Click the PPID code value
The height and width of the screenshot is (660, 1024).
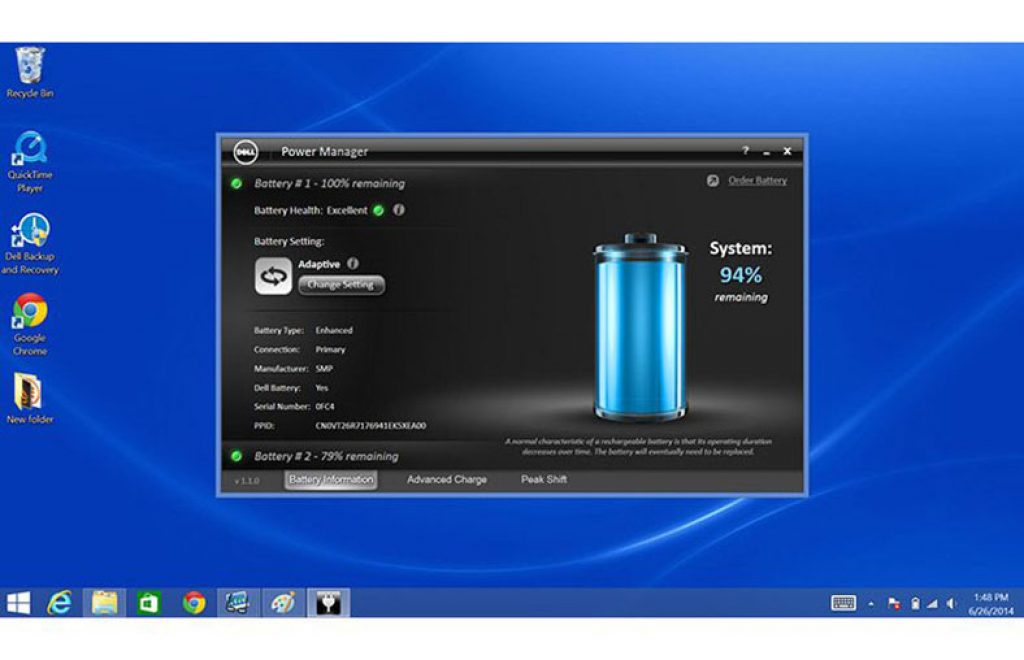371,426
